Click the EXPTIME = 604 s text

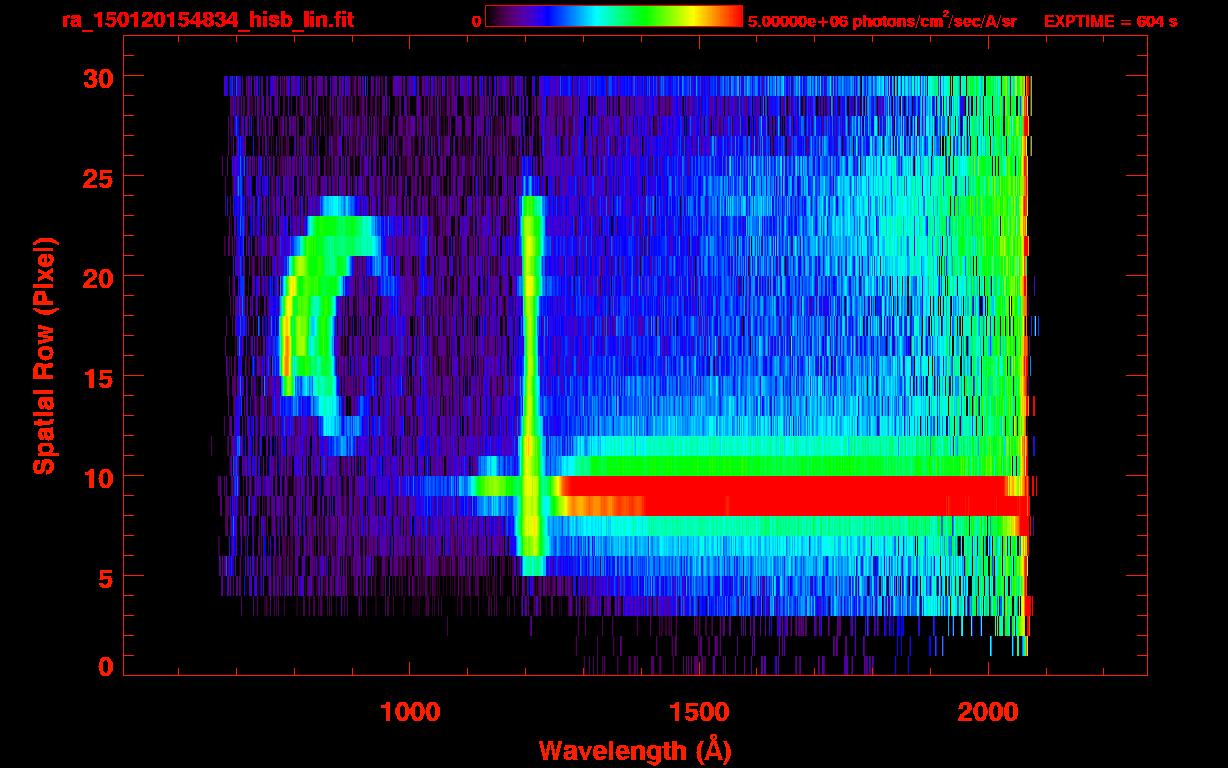1110,21
